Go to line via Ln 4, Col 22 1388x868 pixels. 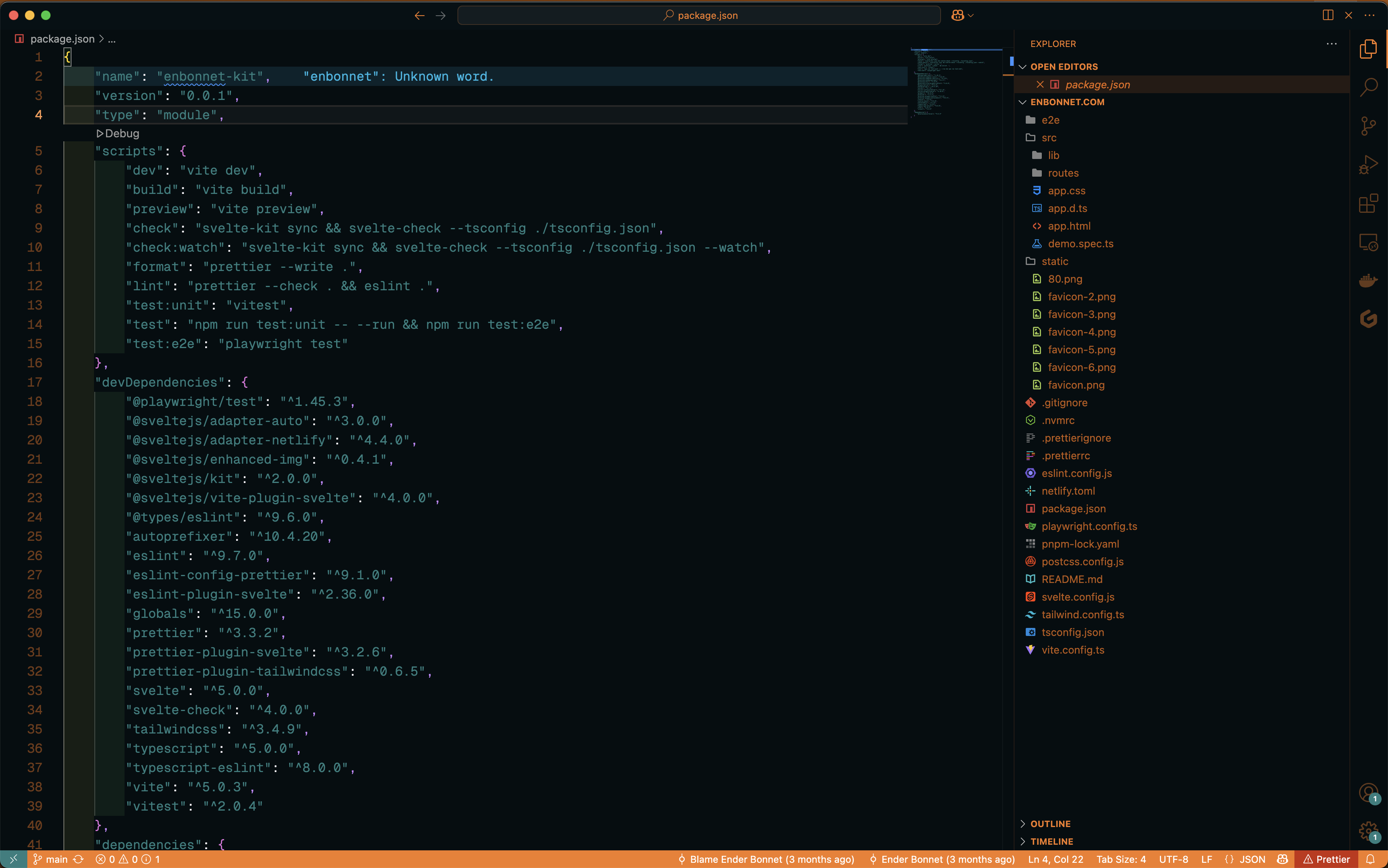click(x=1055, y=859)
